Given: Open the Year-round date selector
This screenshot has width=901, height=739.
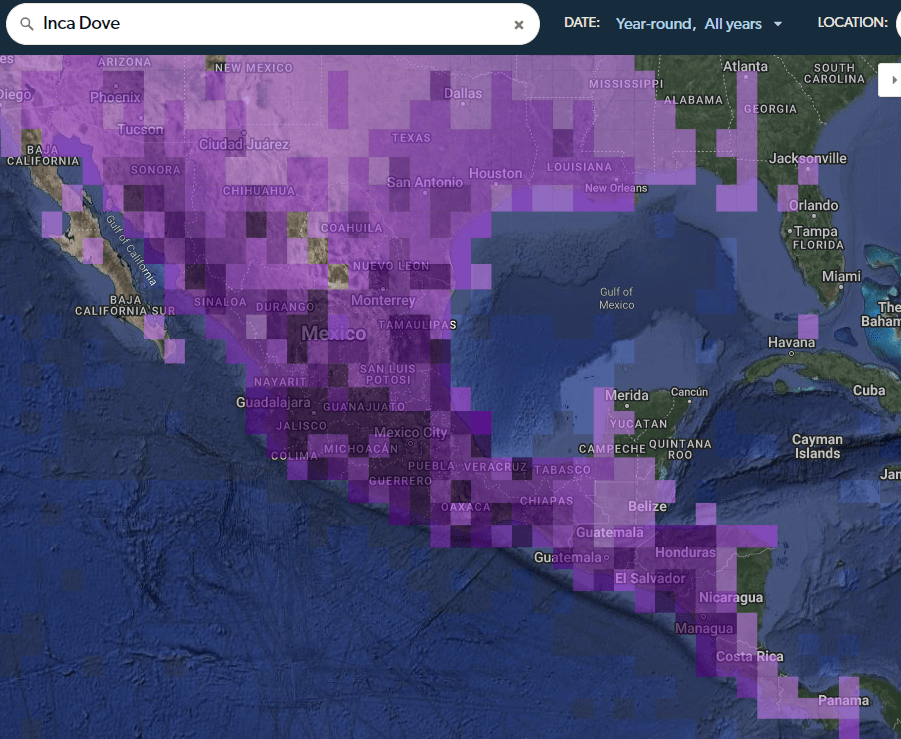Looking at the screenshot, I should point(654,24).
